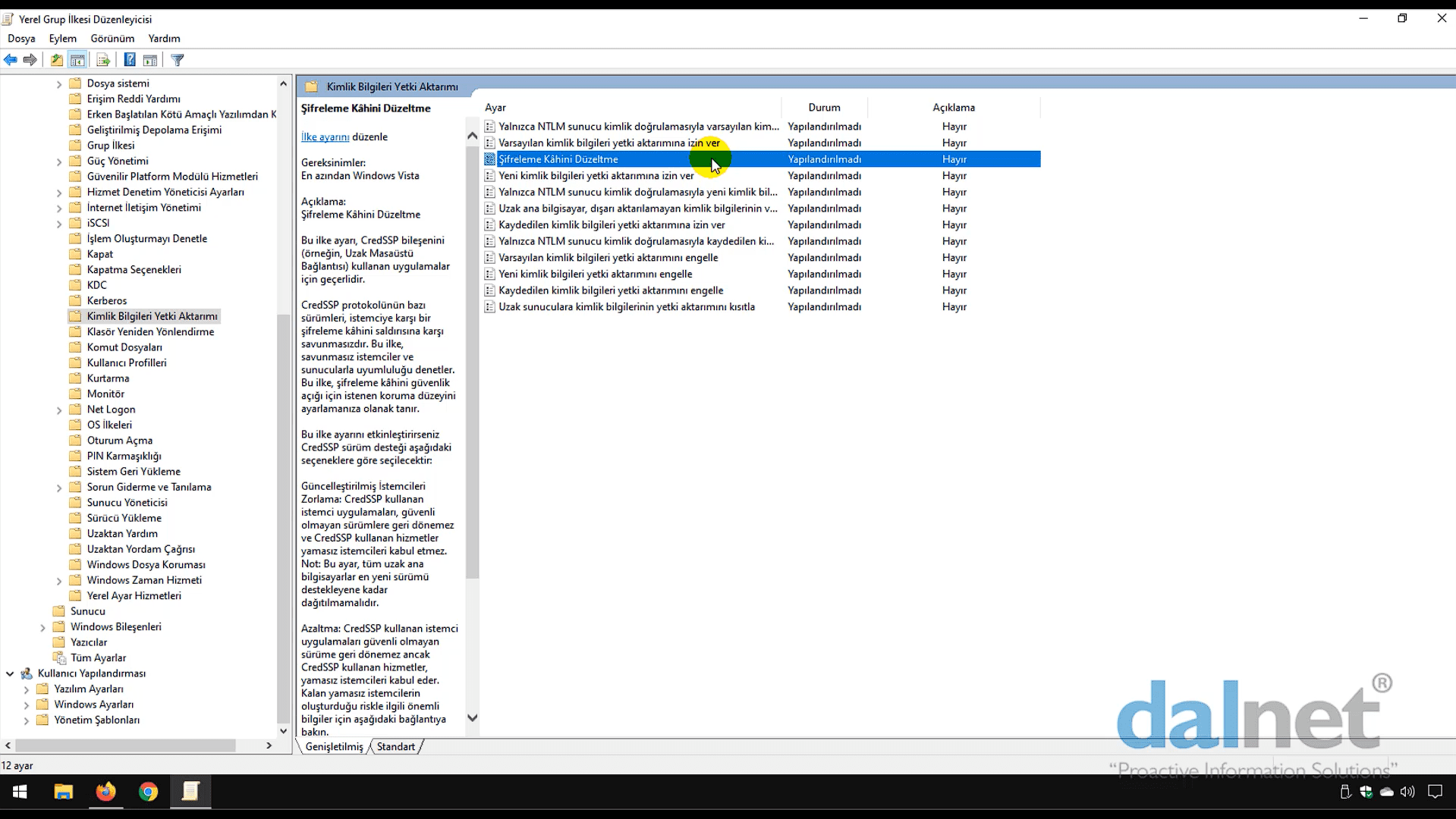
Task: Click the group policy editor taskbar icon
Action: 190,792
